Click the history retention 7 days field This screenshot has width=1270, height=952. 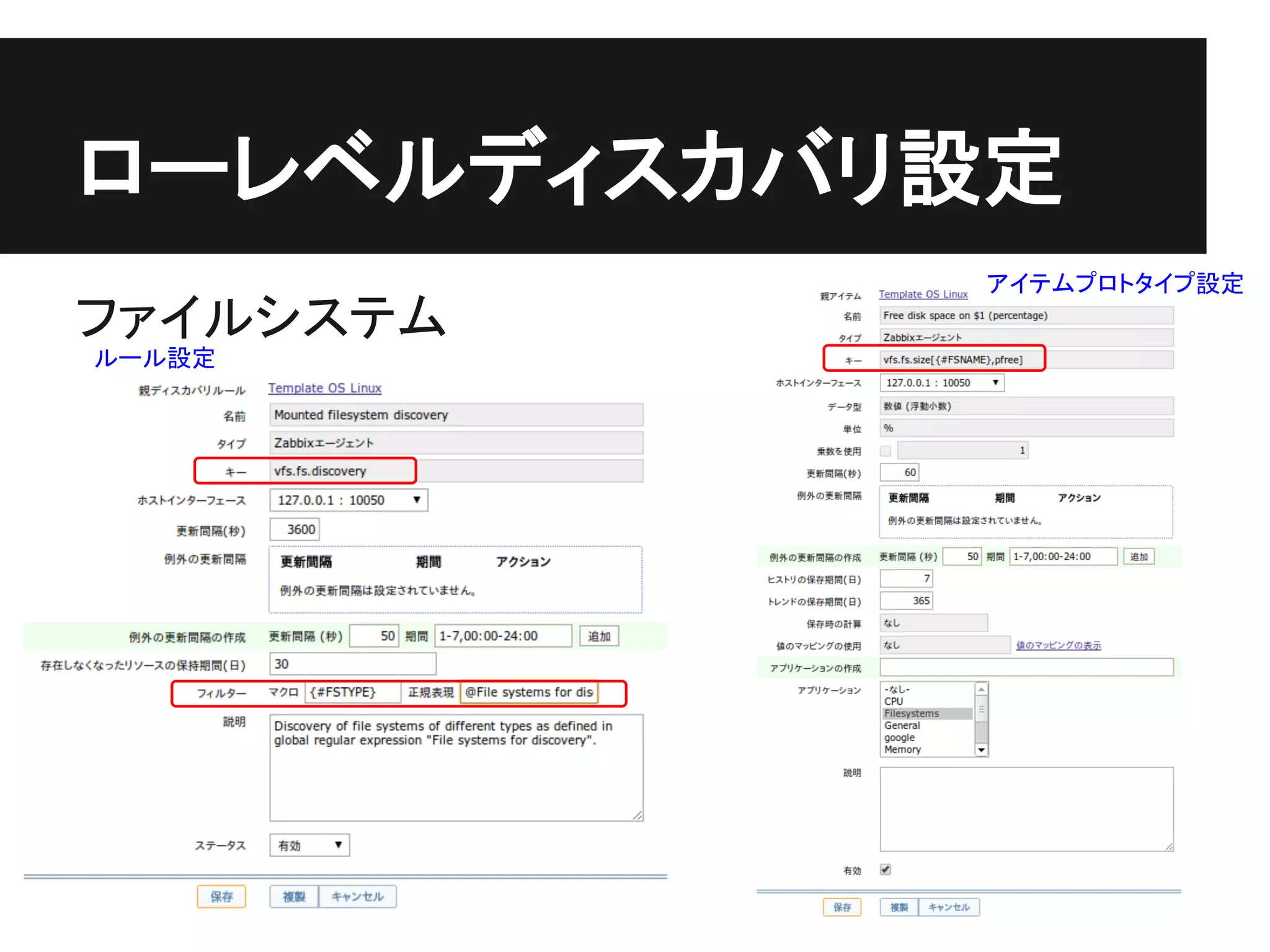[x=907, y=579]
